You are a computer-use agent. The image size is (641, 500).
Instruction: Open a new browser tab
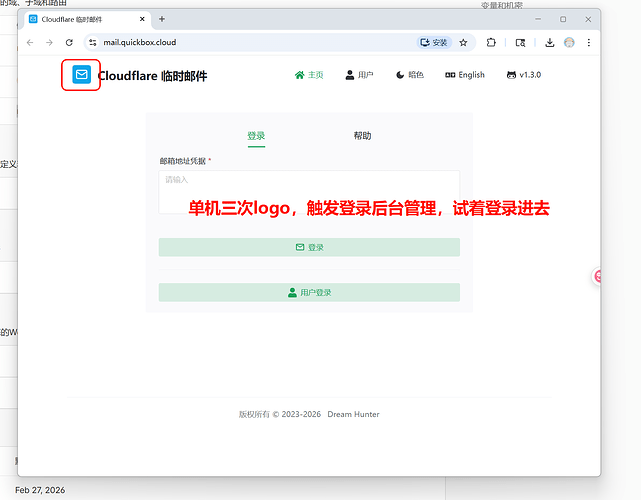162,19
